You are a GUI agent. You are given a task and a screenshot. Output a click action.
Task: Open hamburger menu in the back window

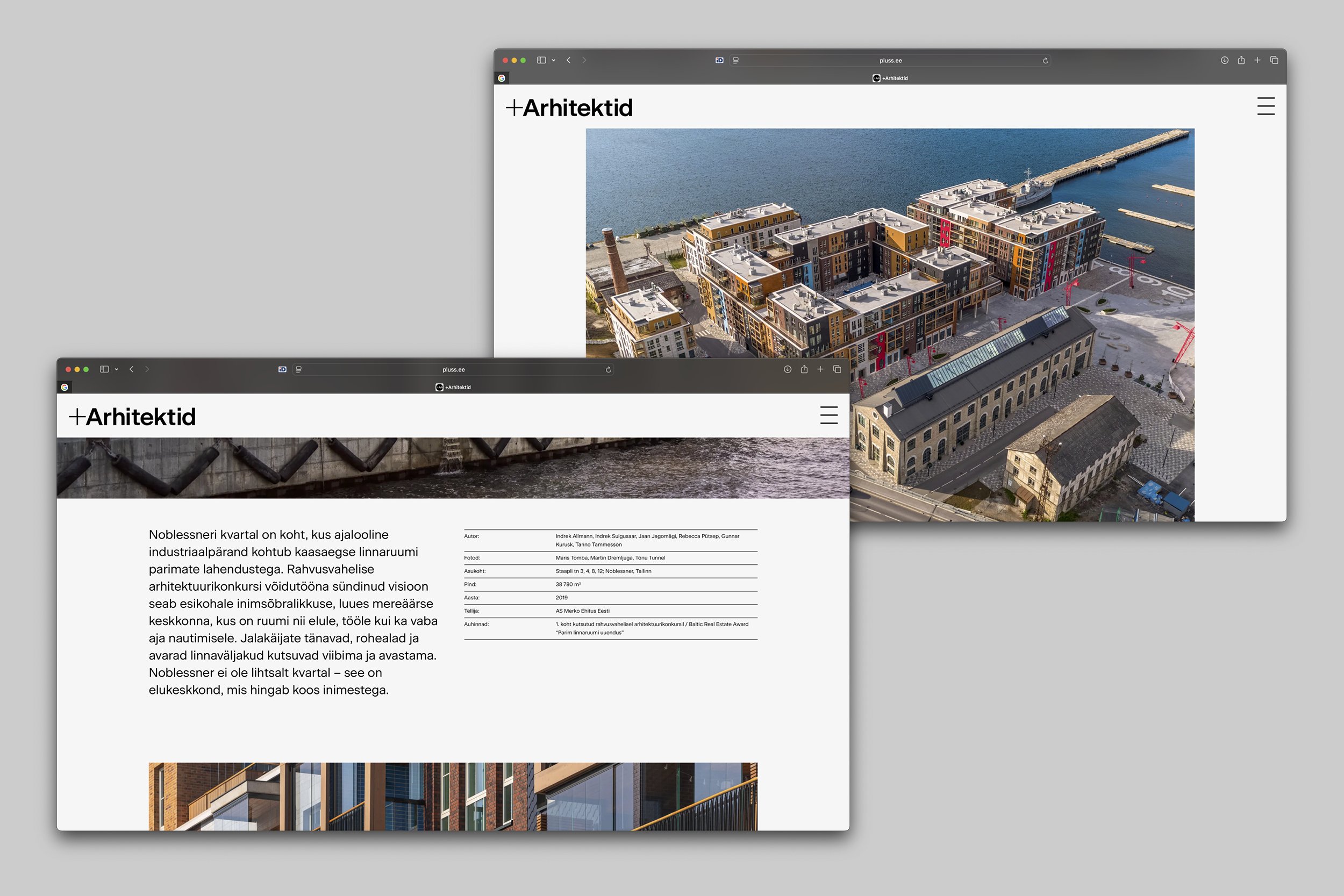tap(1266, 106)
